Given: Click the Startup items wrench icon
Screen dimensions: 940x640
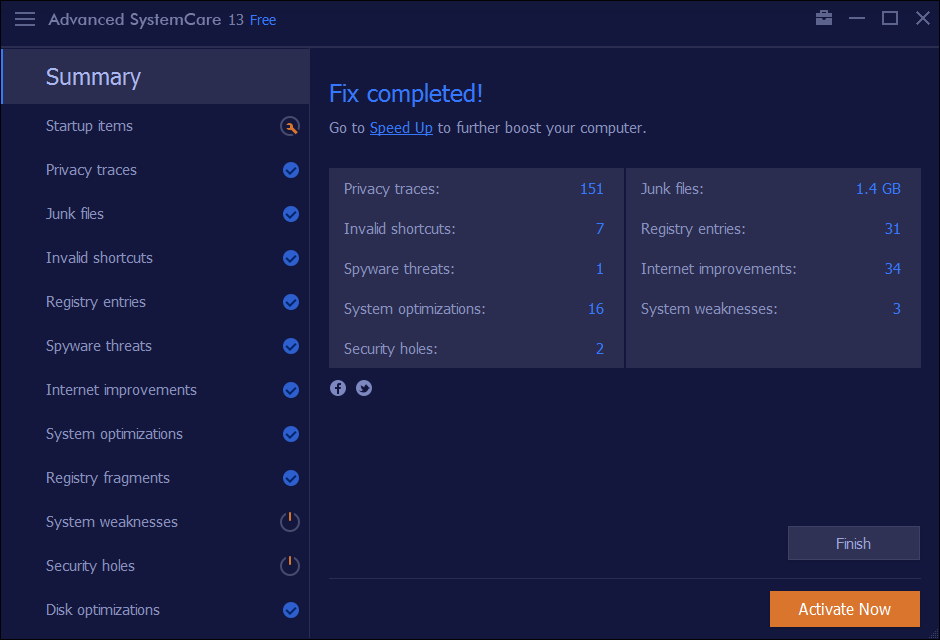Looking at the screenshot, I should 289,126.
